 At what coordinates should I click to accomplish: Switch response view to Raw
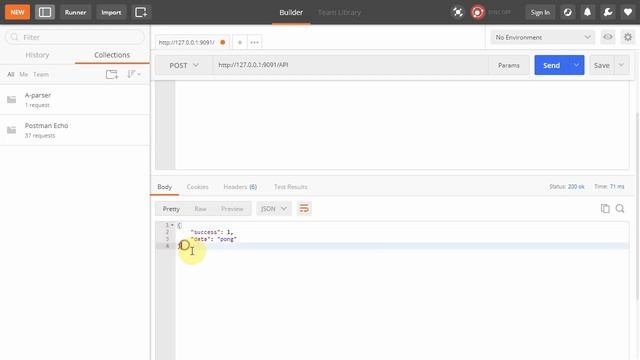tap(200, 209)
